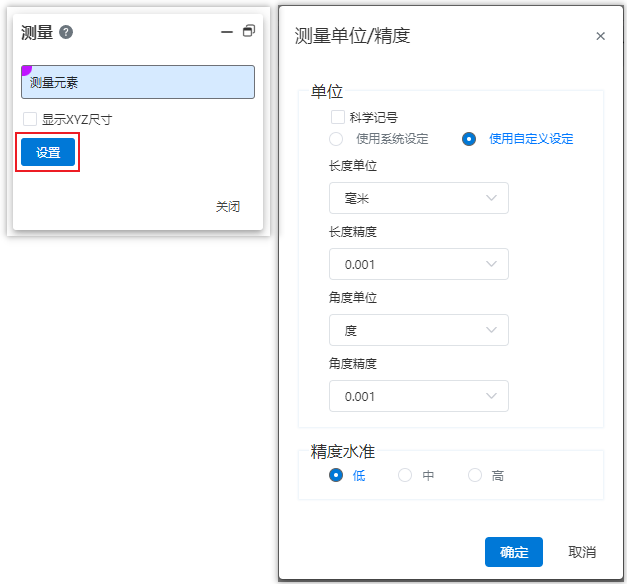The image size is (627, 584).
Task: Click the restore window icon in 测量 panel
Action: (x=249, y=31)
